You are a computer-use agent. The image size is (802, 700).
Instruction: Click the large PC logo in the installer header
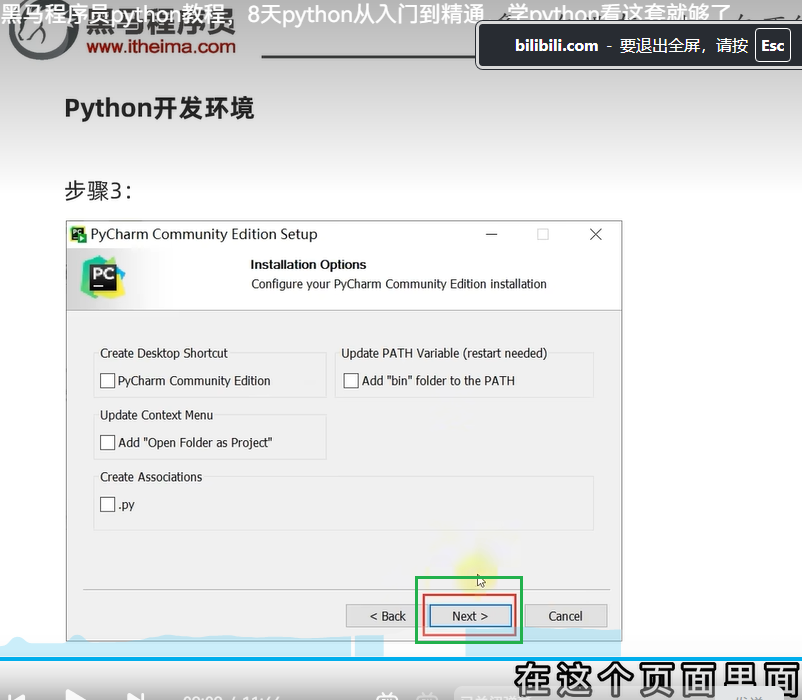pyautogui.click(x=103, y=277)
